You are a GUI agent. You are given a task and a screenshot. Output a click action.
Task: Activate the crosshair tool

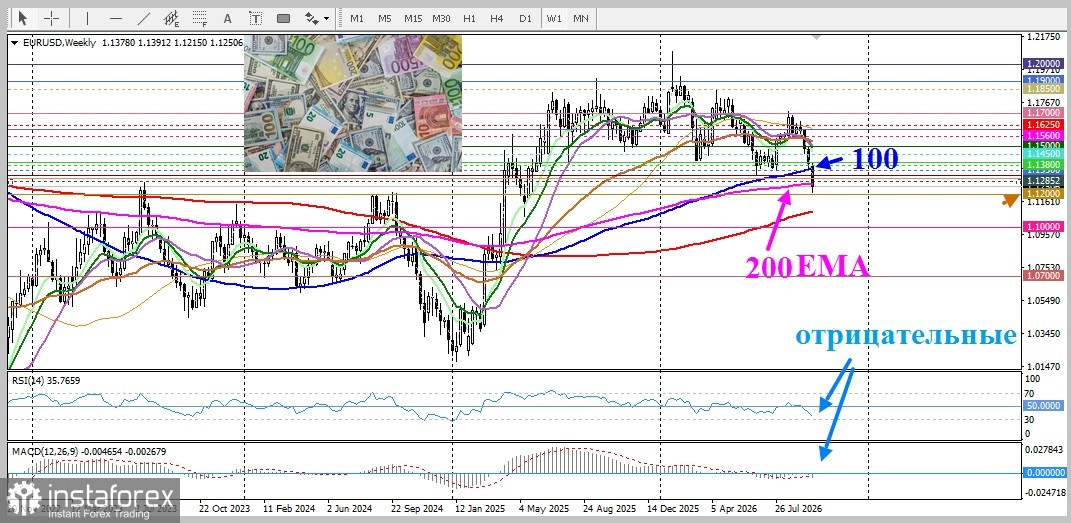[x=52, y=18]
